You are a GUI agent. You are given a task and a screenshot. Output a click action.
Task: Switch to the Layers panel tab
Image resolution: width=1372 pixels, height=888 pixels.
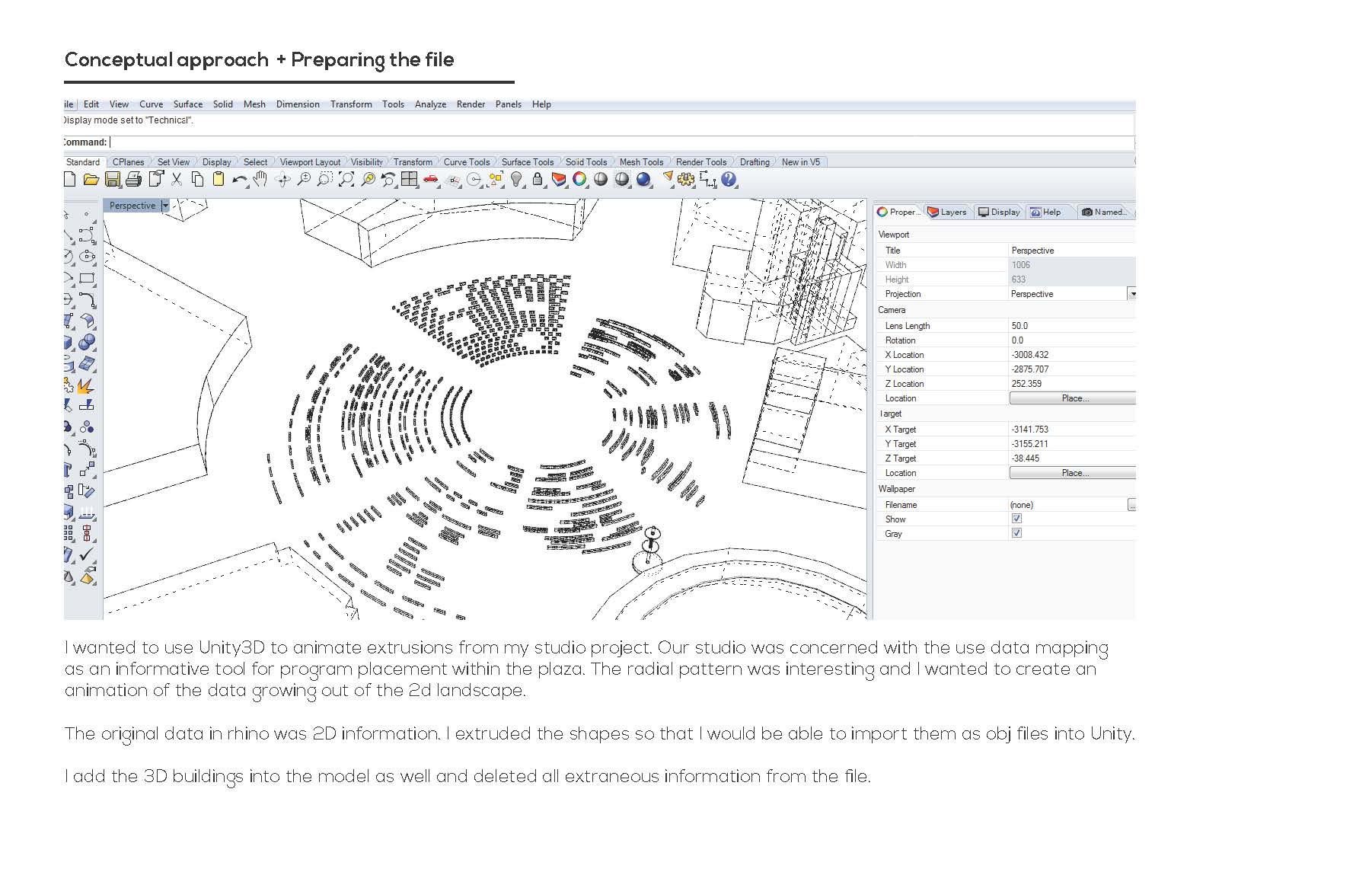[949, 212]
